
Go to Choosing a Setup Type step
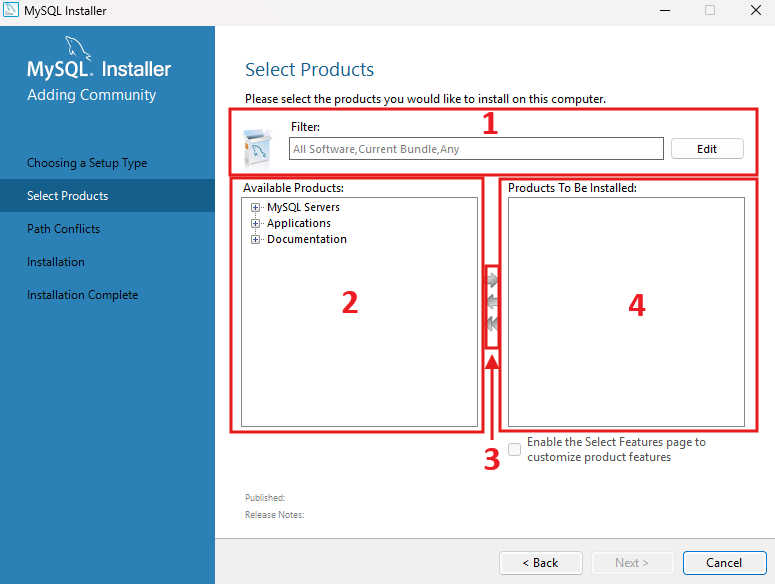click(87, 163)
